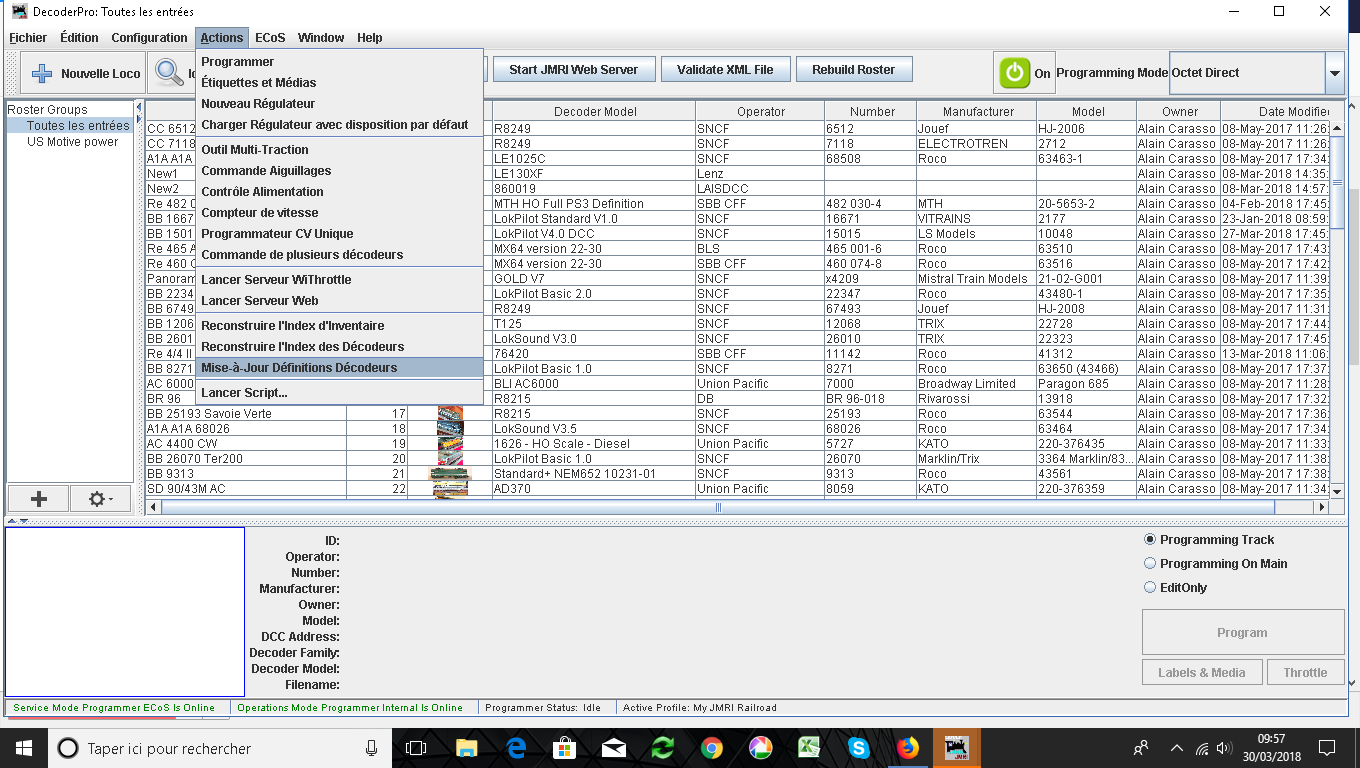Image resolution: width=1360 pixels, height=768 pixels.
Task: Select the BB 25193 Savoie Verte row
Action: (x=738, y=414)
